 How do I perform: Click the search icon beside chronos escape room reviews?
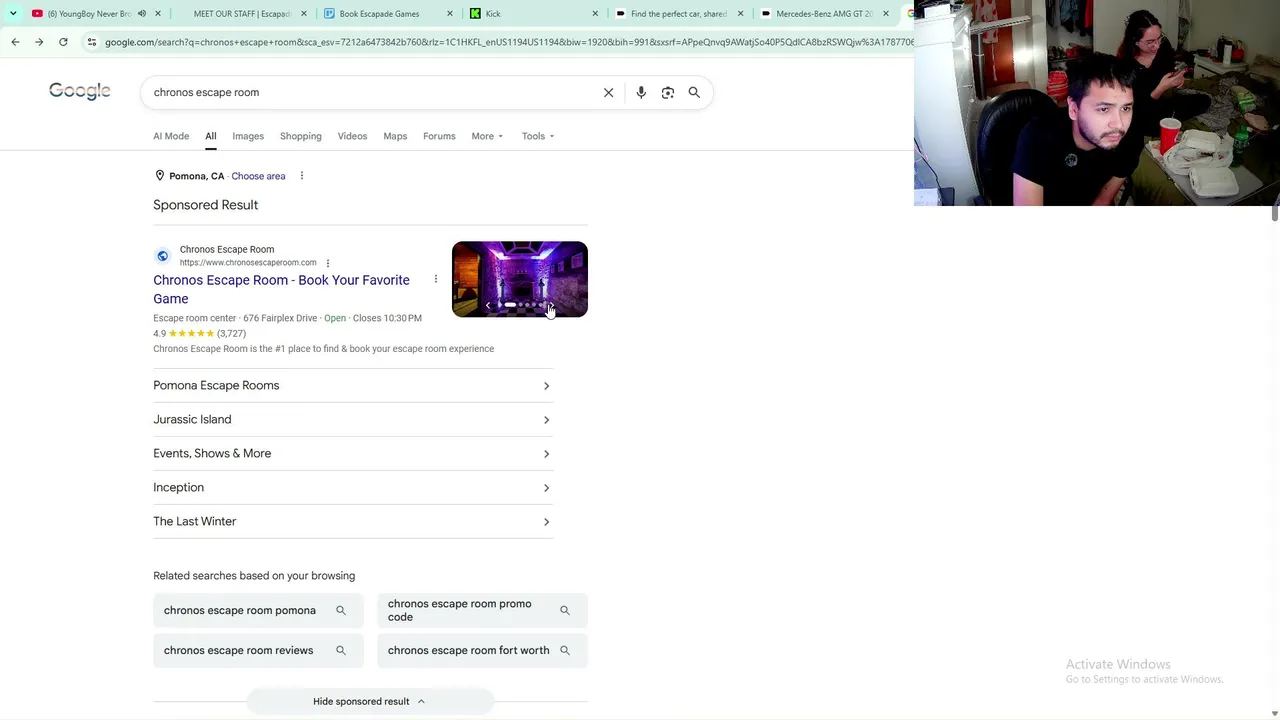click(341, 650)
